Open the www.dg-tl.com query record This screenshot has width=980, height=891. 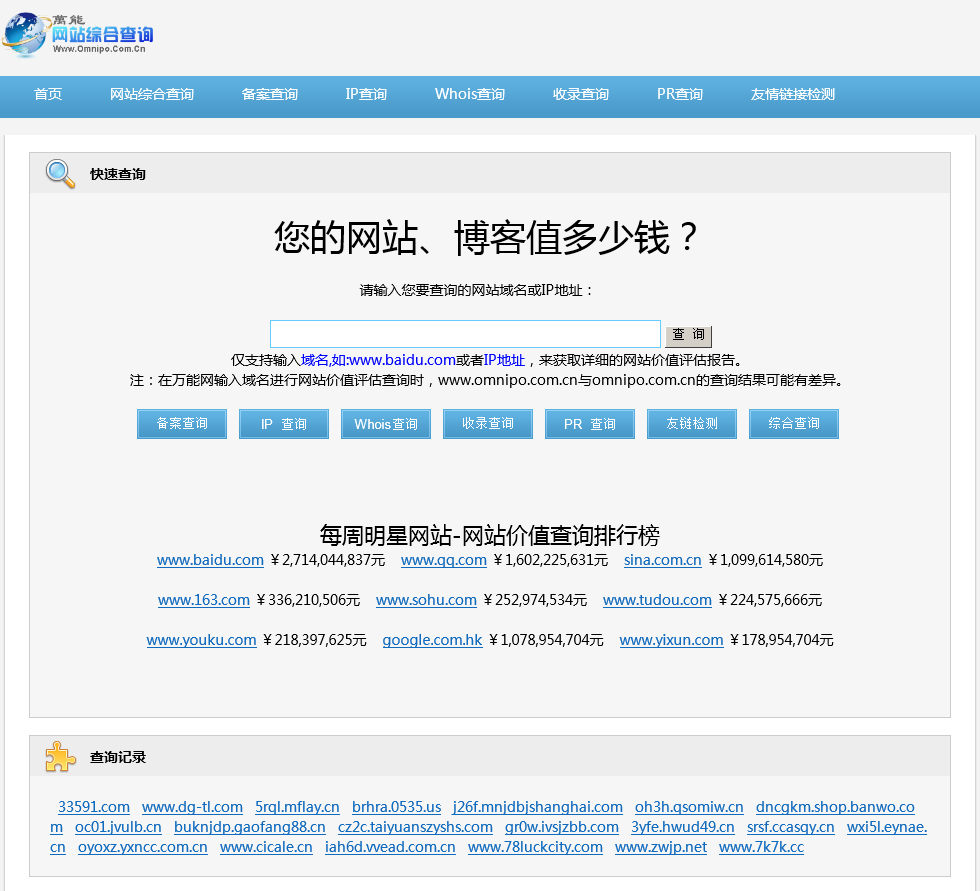pos(192,807)
